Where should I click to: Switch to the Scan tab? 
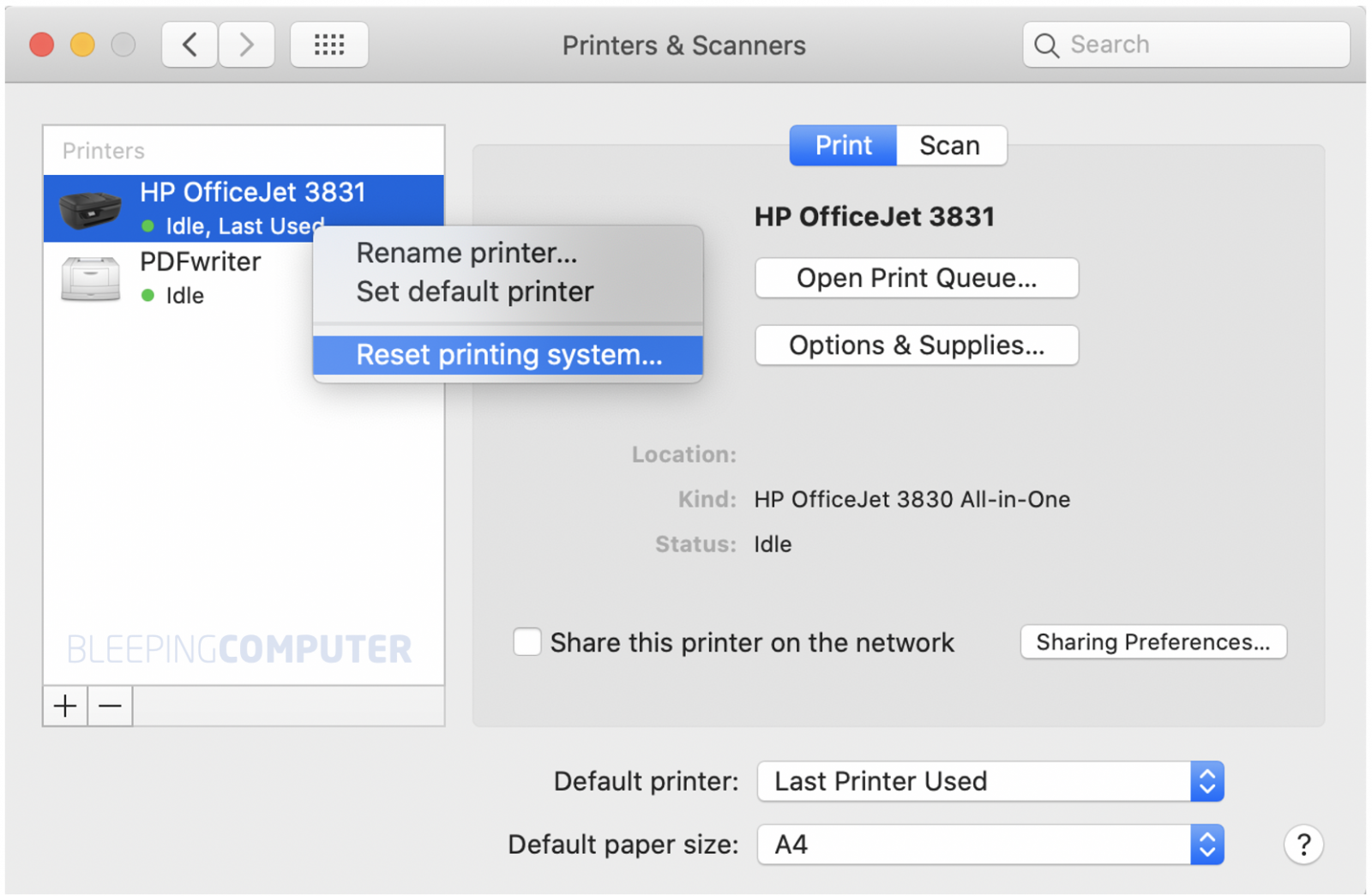pos(951,145)
